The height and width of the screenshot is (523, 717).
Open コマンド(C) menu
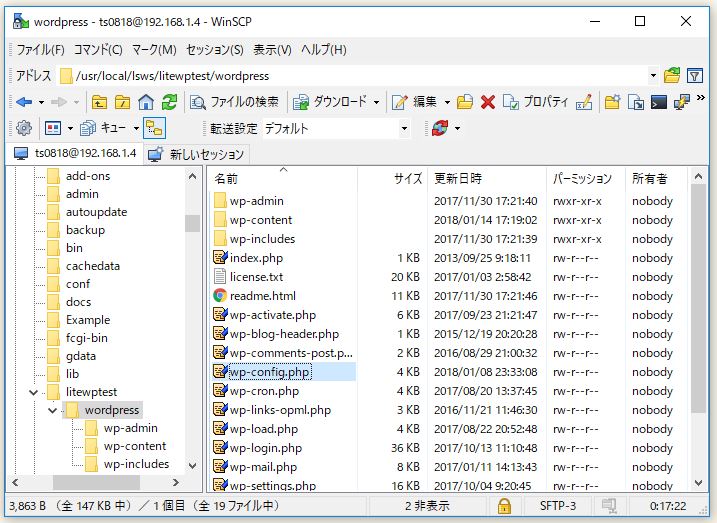click(x=98, y=49)
